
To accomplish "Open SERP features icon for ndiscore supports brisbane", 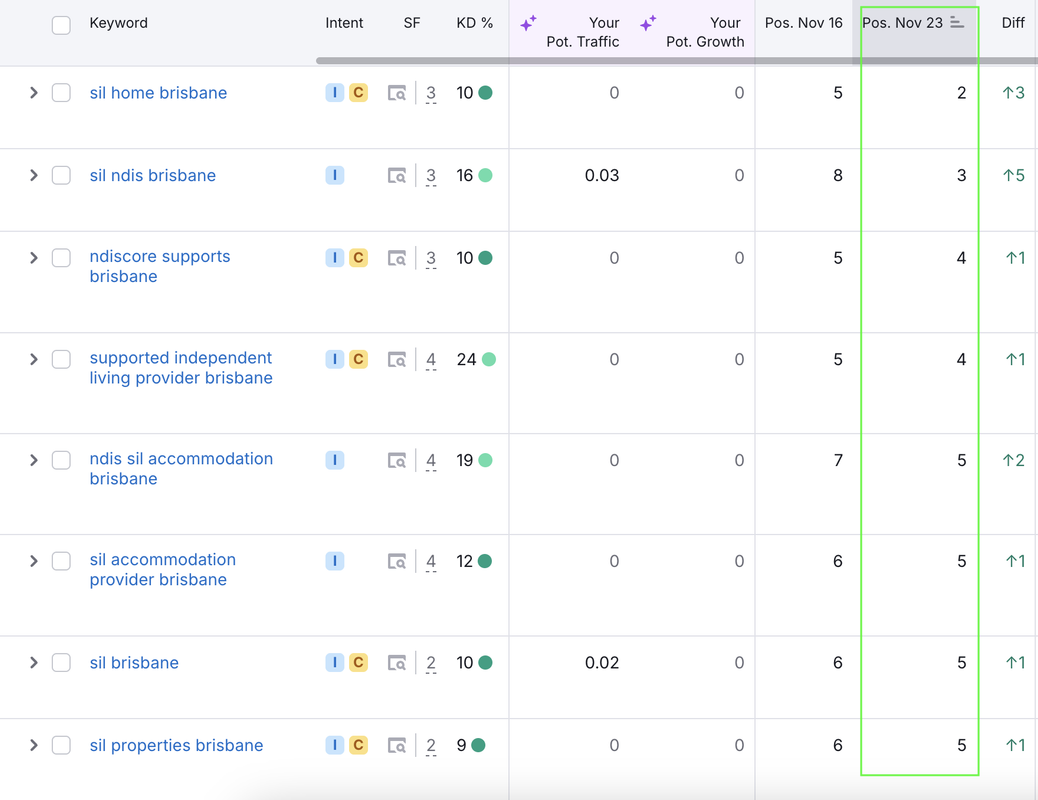I will 397,258.
